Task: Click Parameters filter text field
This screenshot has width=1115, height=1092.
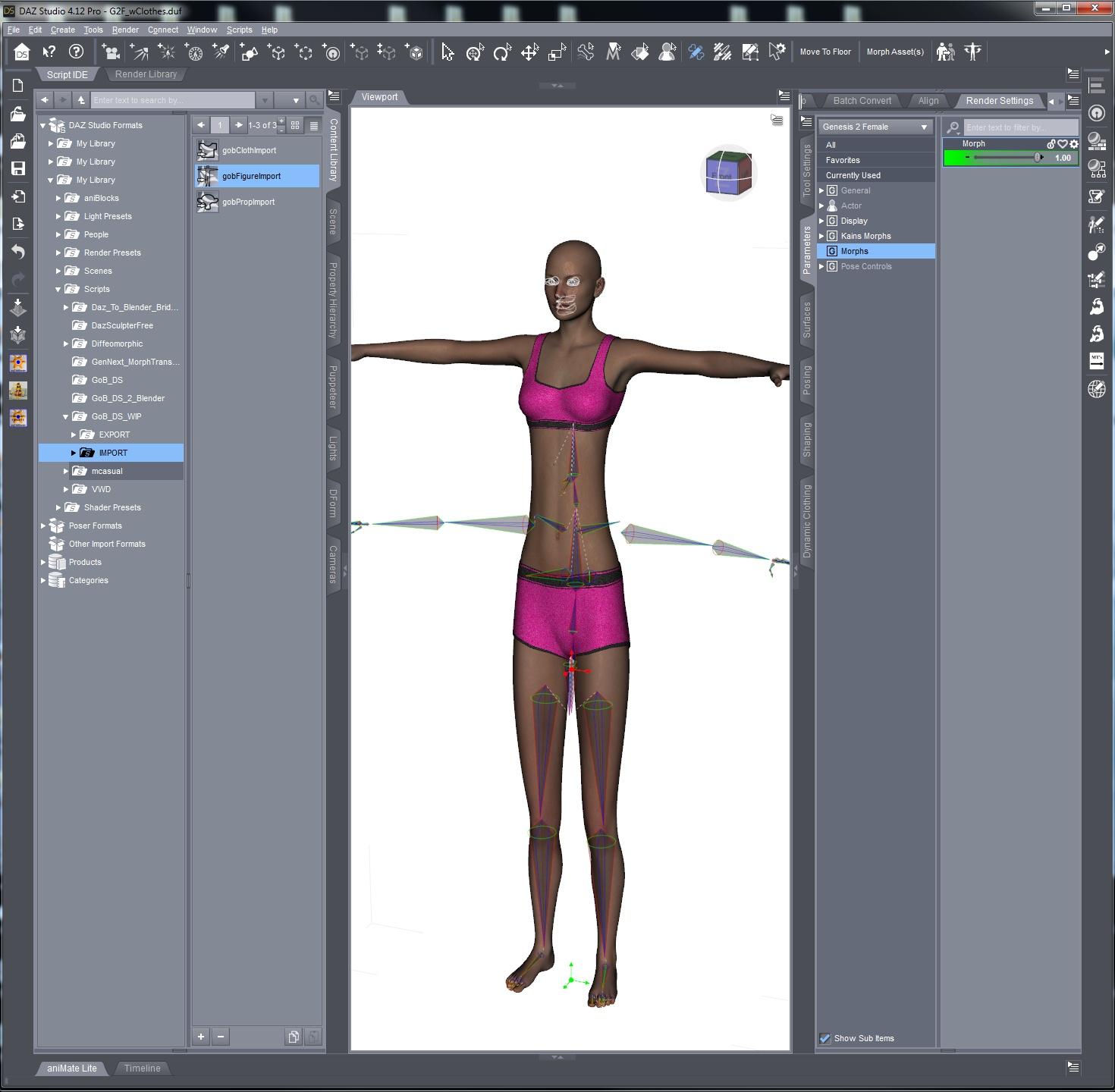Action: point(1020,127)
